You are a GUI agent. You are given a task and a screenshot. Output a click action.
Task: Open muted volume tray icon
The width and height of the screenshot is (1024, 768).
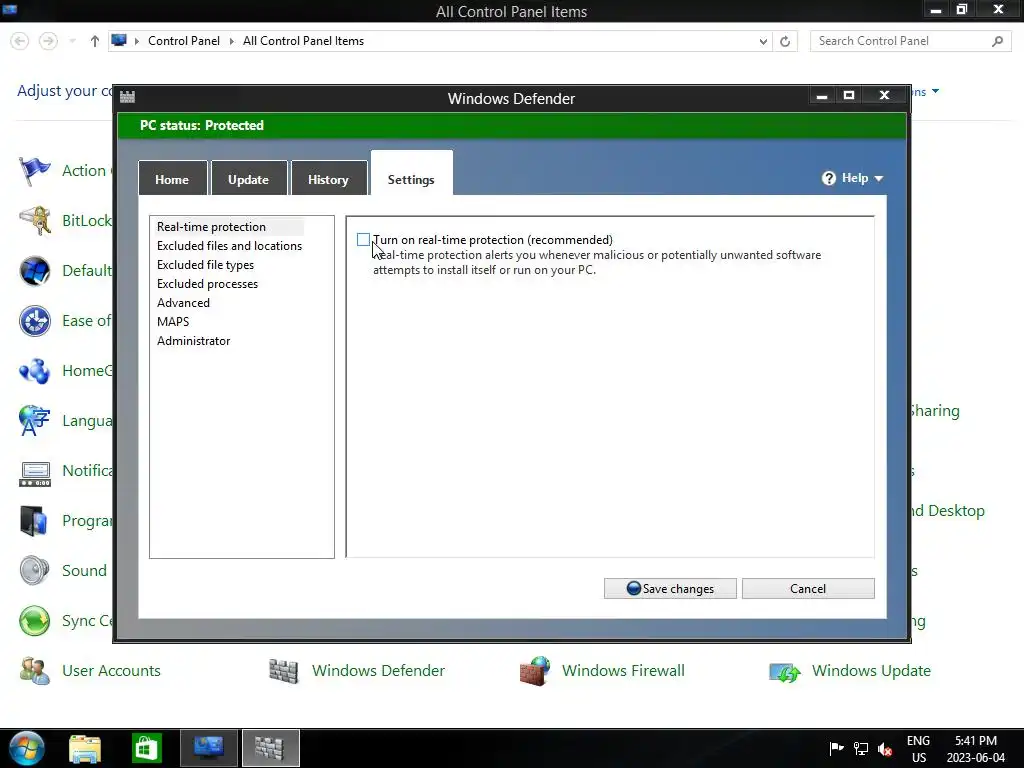885,749
